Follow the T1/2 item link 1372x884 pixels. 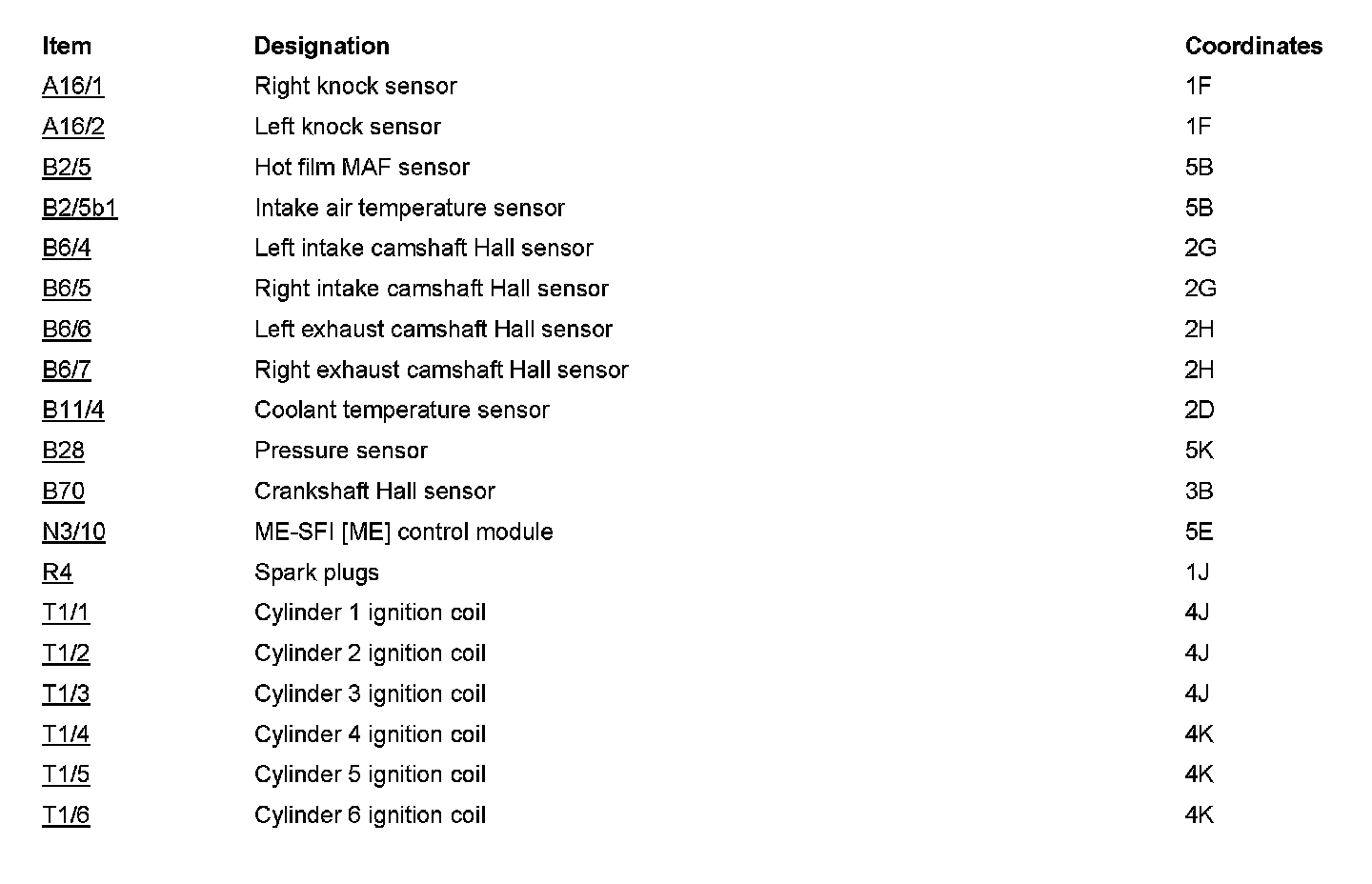click(x=65, y=653)
